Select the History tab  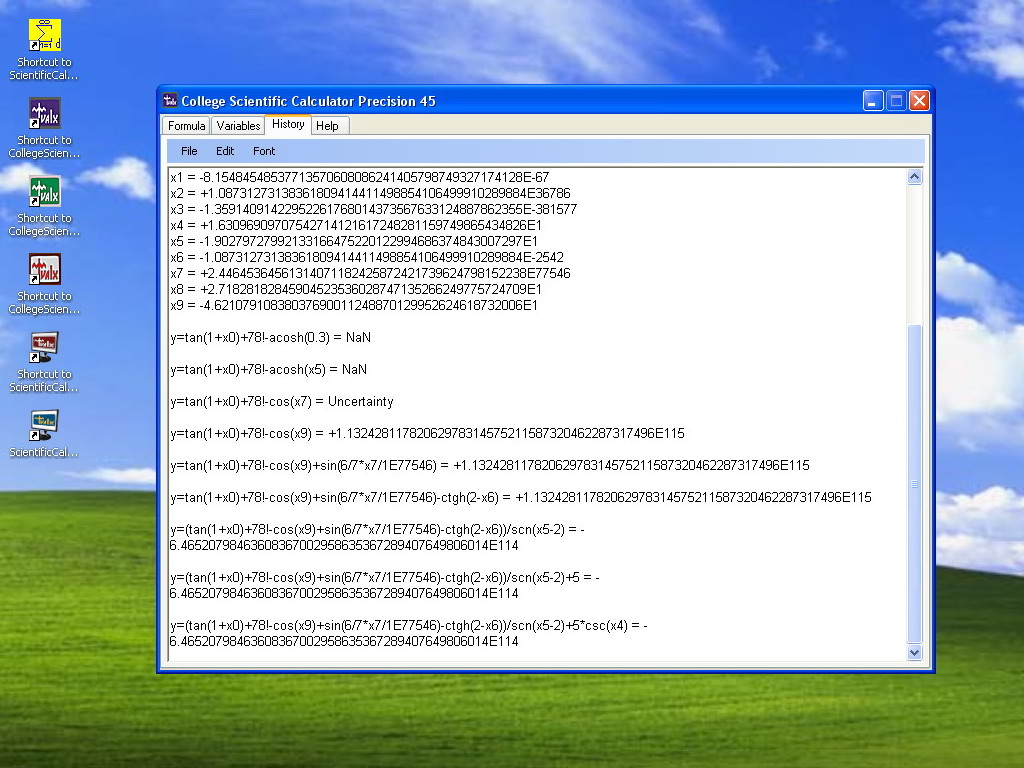pos(288,124)
